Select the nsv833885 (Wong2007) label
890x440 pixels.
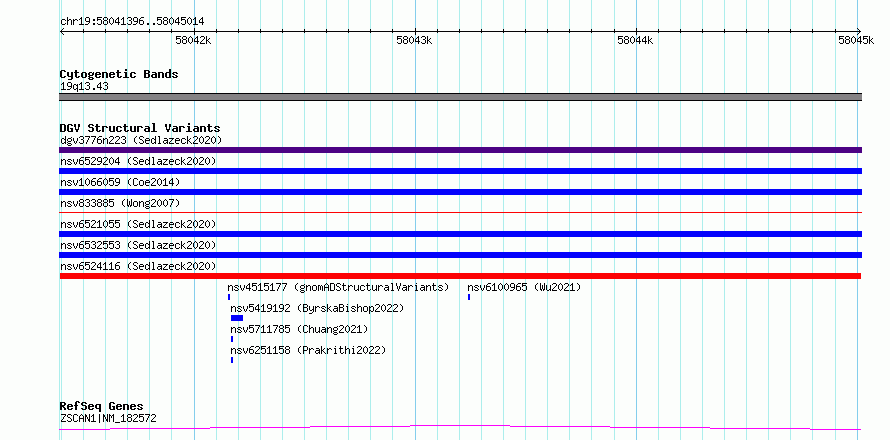coord(120,203)
